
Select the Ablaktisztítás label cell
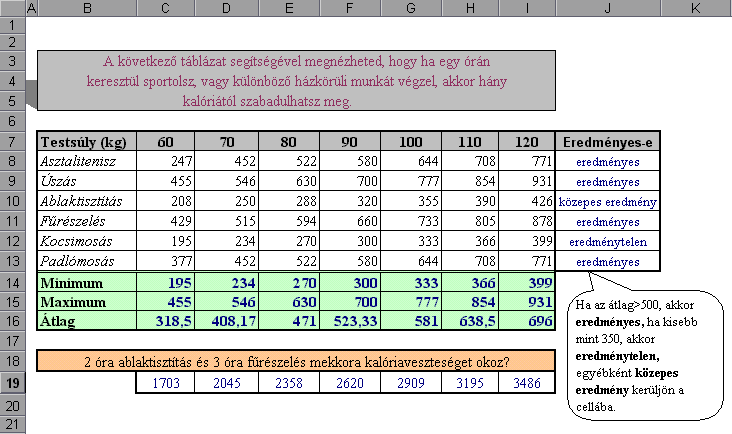(x=85, y=201)
